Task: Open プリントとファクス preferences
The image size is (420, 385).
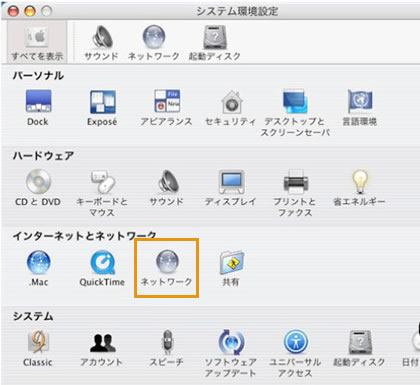Action: pos(295,193)
